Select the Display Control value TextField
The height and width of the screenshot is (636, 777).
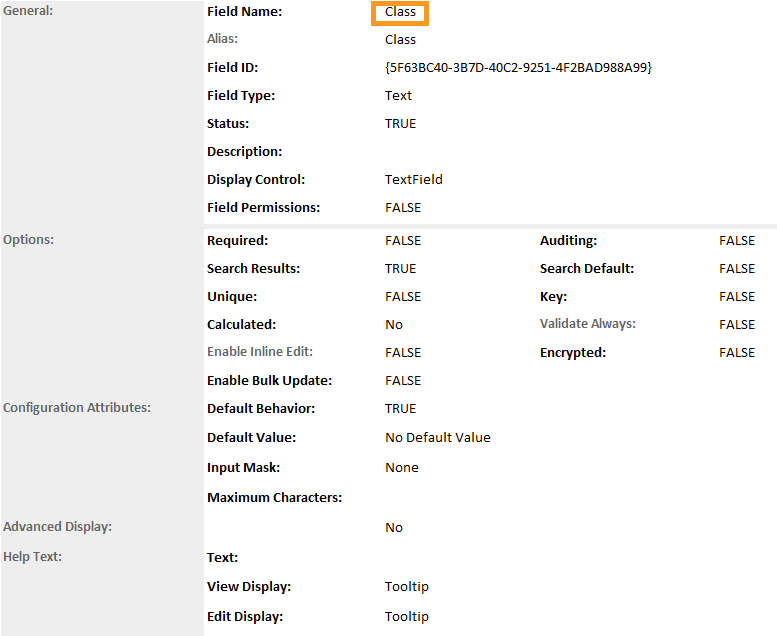click(x=413, y=180)
